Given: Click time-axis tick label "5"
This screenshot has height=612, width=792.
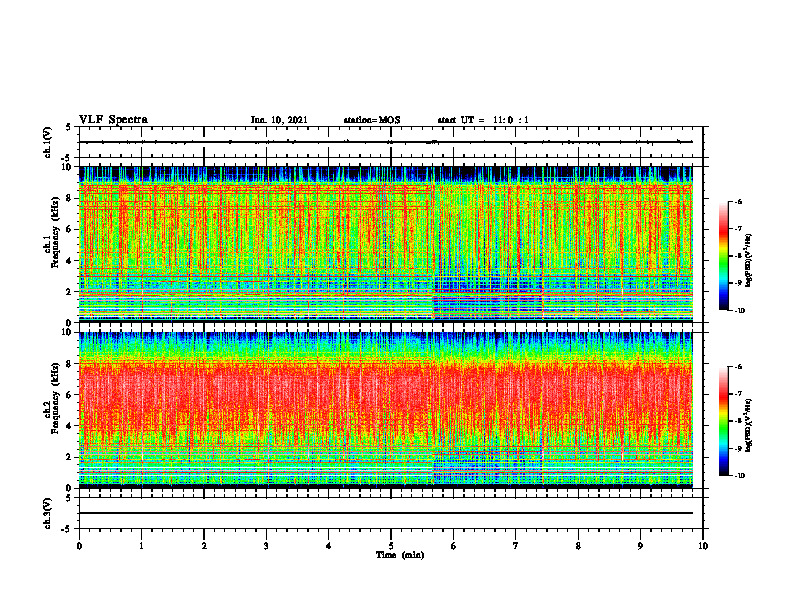Looking at the screenshot, I should (391, 546).
